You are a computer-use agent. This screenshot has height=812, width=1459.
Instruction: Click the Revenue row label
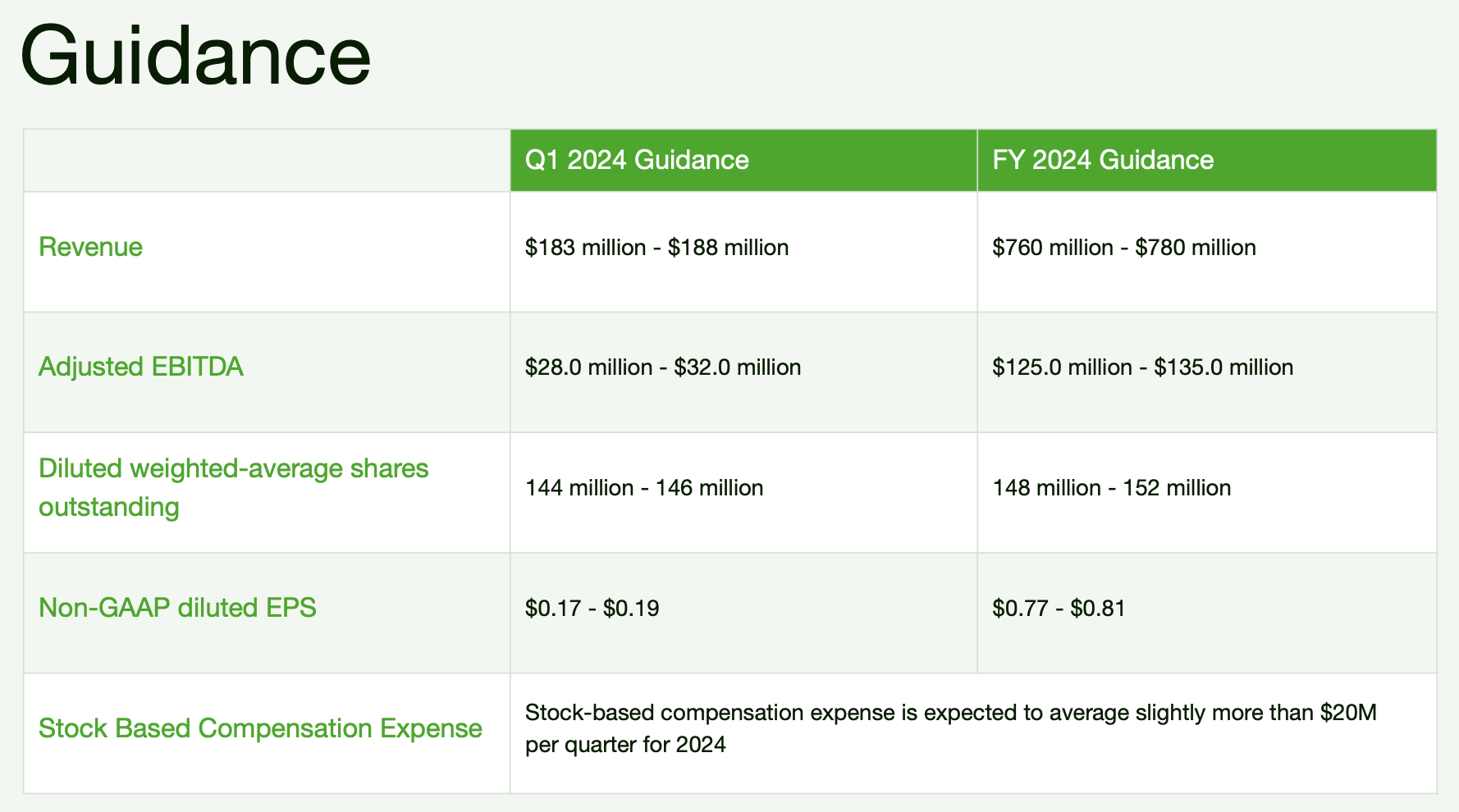(91, 247)
